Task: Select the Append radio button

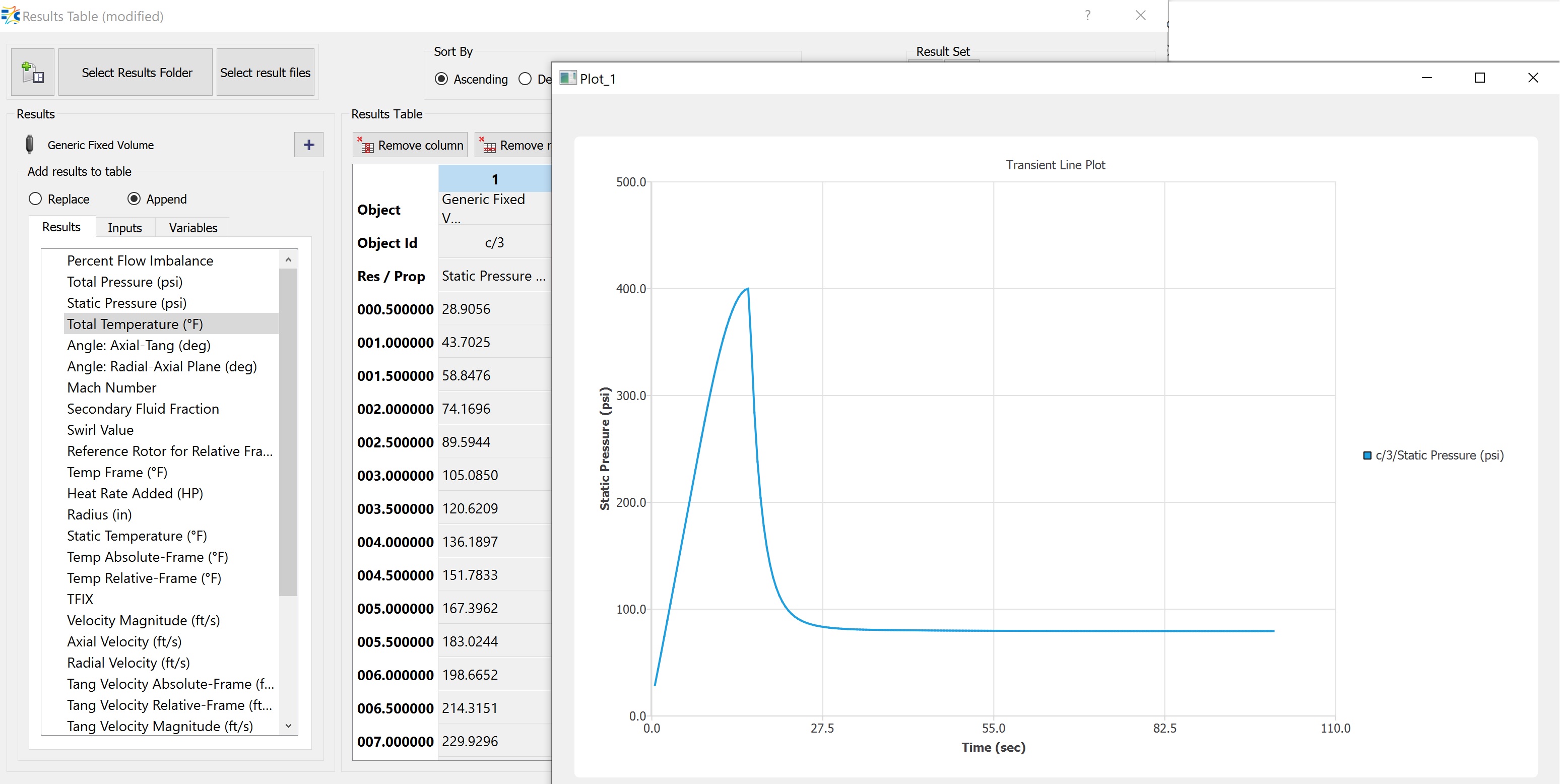Action: point(134,200)
